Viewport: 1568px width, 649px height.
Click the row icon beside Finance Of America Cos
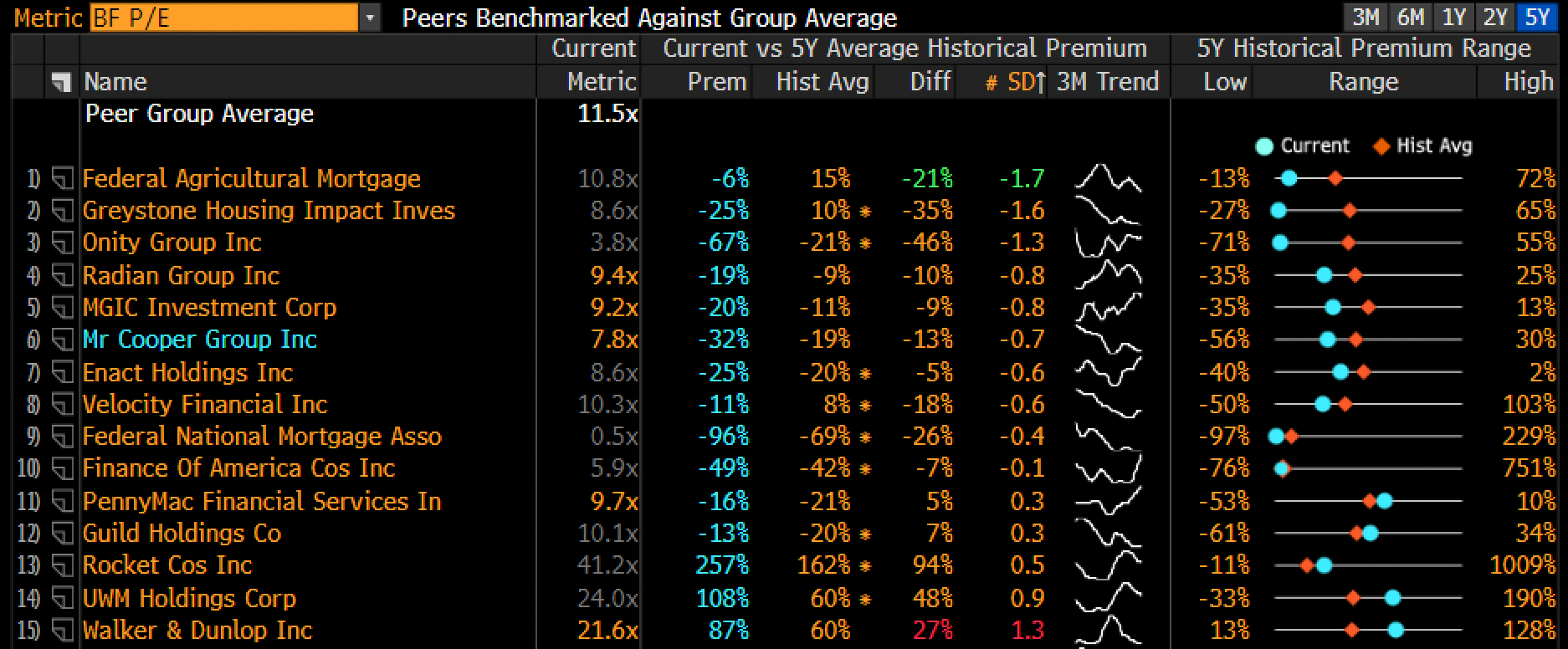coord(63,468)
